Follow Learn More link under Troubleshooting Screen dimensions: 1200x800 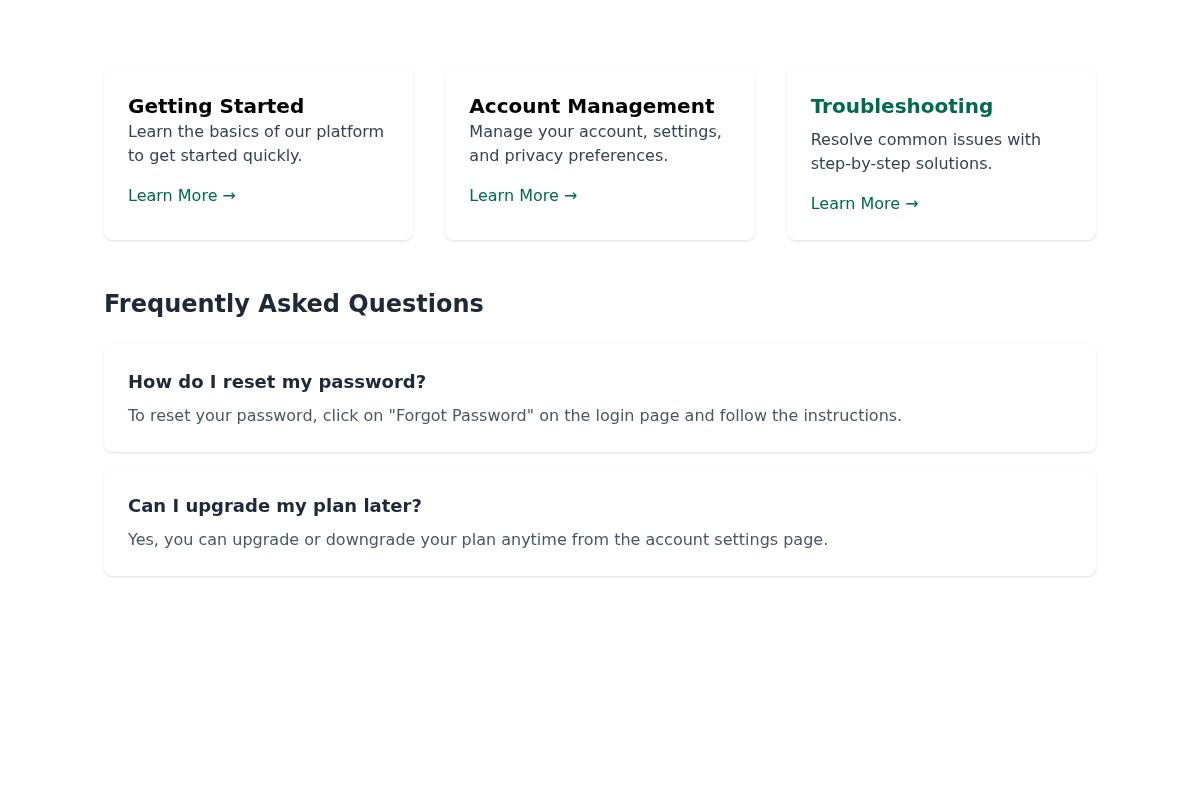click(x=863, y=203)
